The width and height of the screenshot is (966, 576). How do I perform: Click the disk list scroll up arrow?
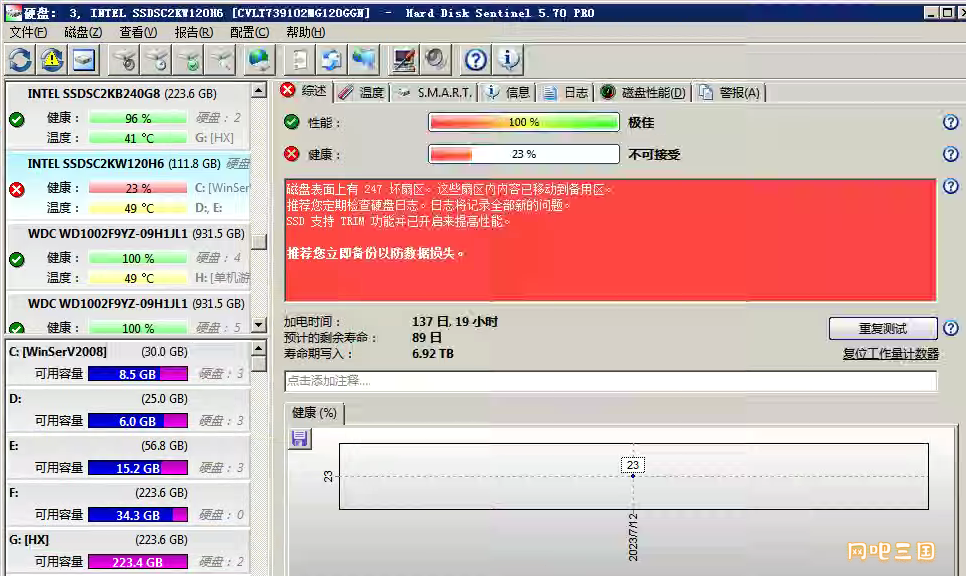pos(259,90)
